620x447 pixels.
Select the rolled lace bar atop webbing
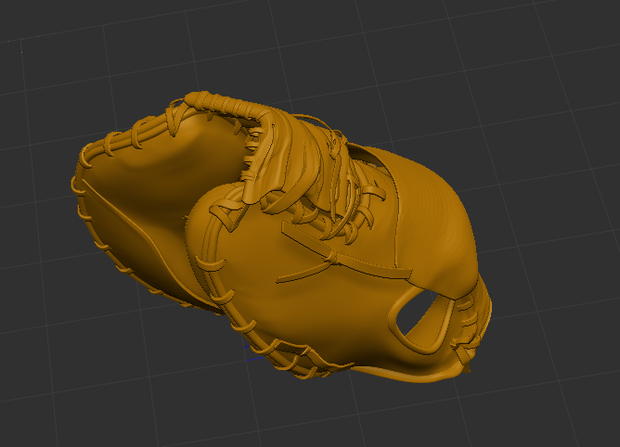(x=225, y=106)
